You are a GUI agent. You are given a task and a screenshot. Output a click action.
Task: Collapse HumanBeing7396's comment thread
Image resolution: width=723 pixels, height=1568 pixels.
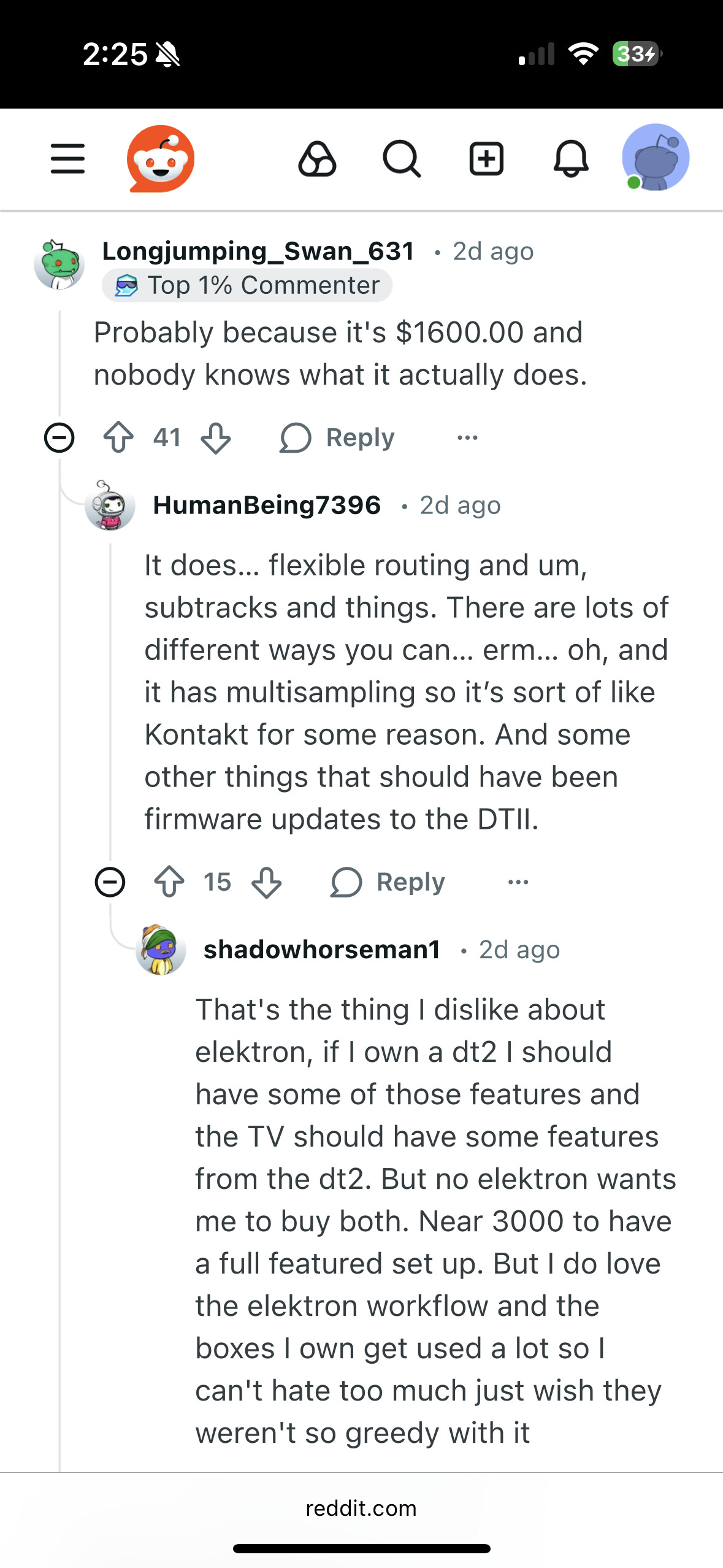point(110,882)
